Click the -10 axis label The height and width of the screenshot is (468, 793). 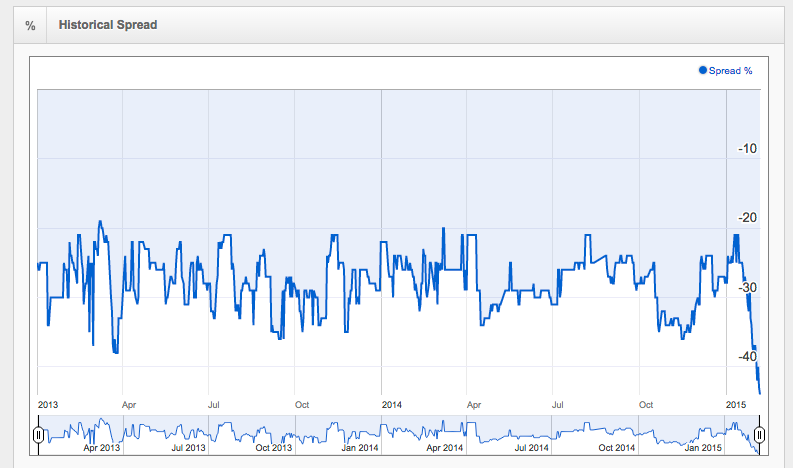747,149
